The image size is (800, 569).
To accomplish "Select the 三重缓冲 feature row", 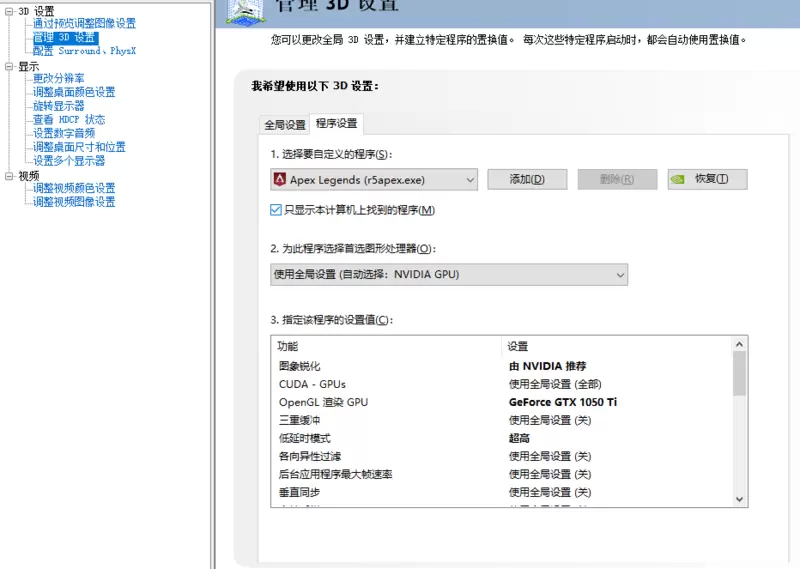I will click(x=502, y=420).
